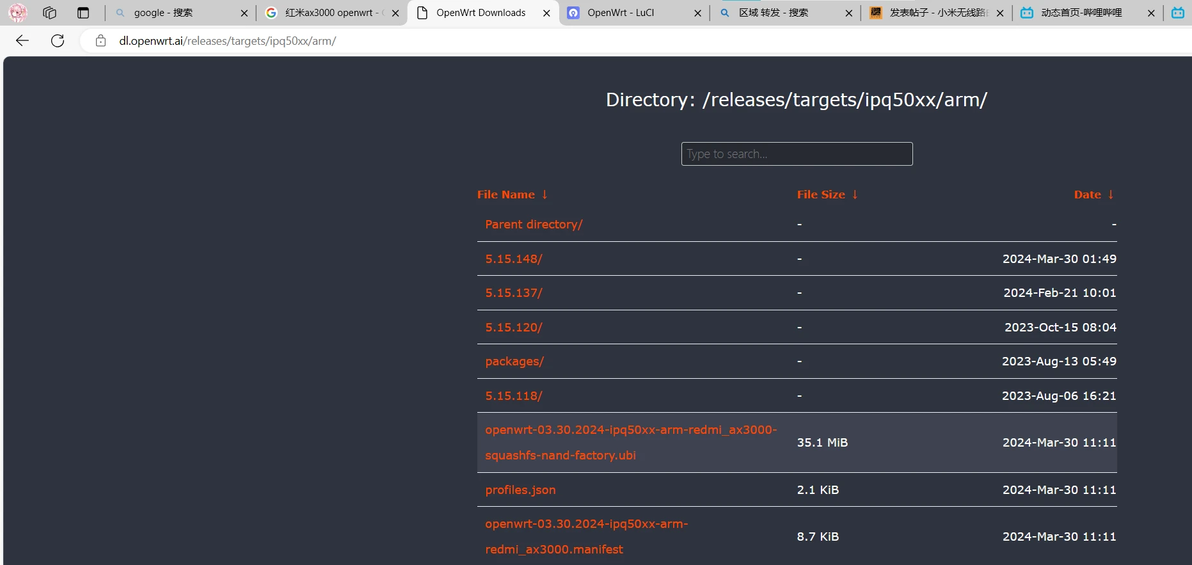Switch to the 发表帖子 - 小米无线路由 tab
1192x565 pixels.
(x=937, y=13)
